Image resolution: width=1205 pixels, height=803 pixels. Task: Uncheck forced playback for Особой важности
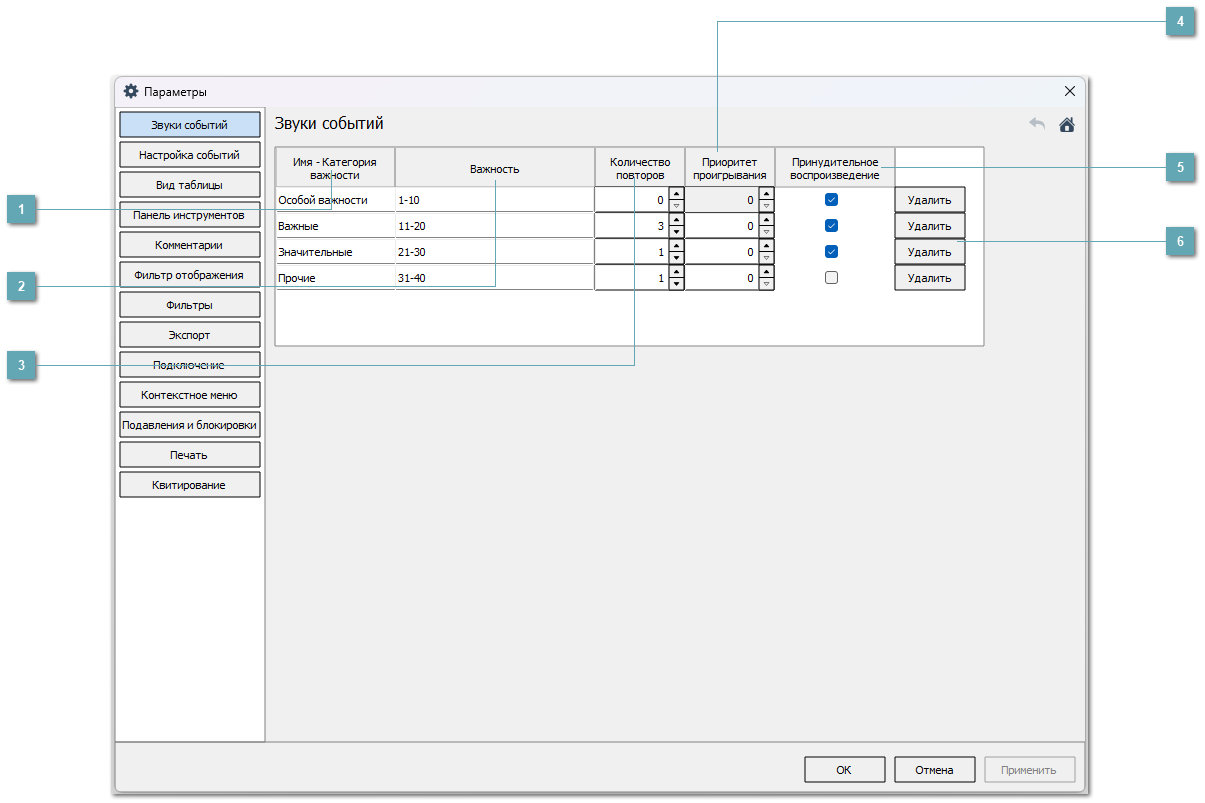pos(831,200)
